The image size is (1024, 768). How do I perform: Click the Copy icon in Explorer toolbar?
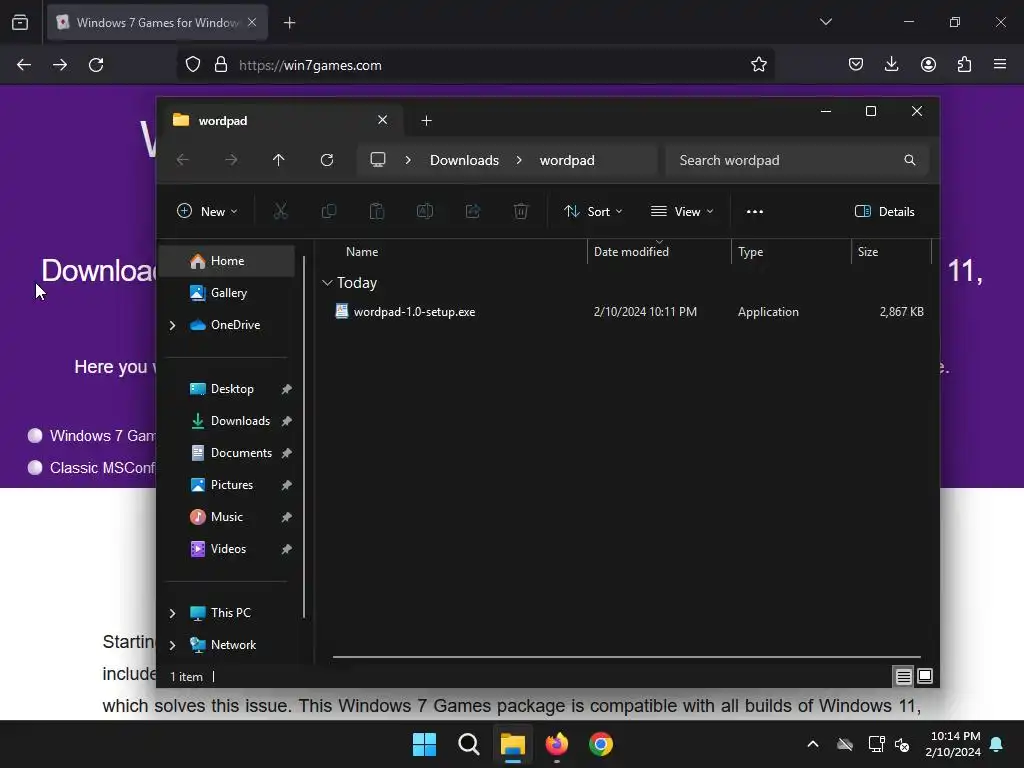click(x=328, y=211)
